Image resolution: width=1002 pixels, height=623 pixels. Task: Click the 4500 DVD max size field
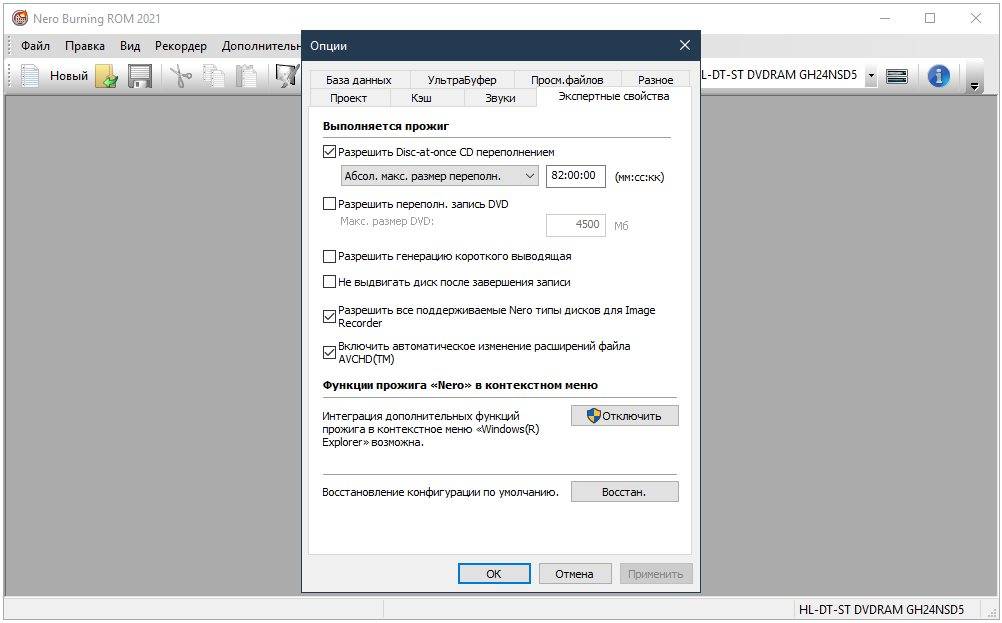pyautogui.click(x=576, y=224)
